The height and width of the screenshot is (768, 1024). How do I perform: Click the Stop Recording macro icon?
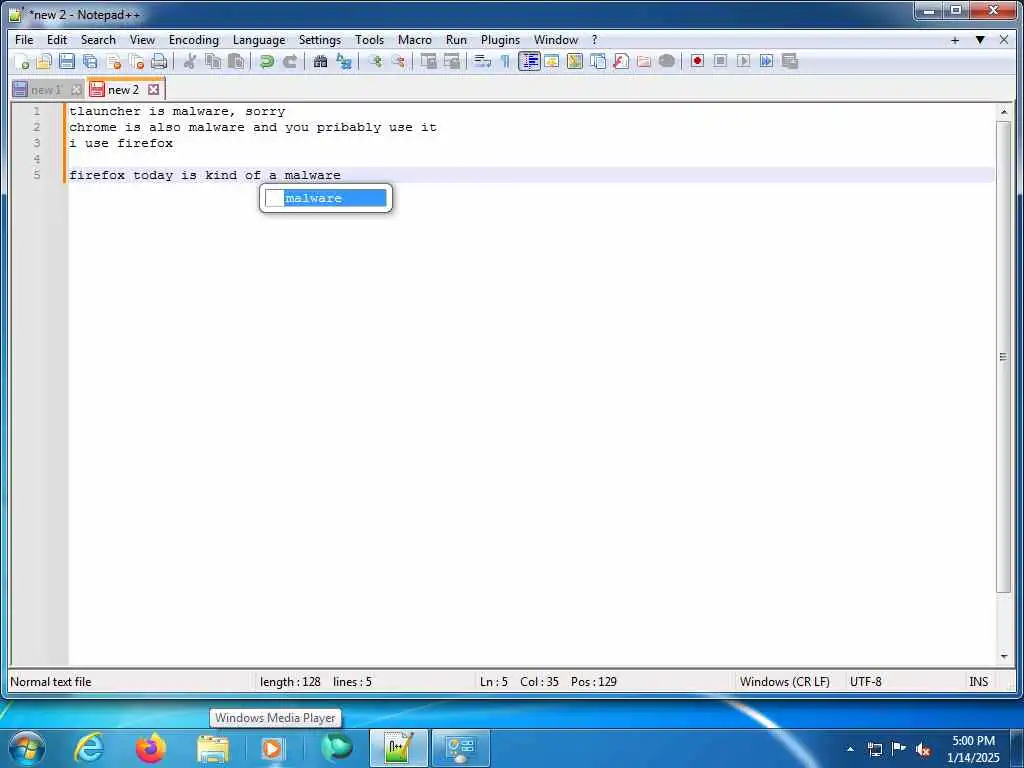(720, 61)
